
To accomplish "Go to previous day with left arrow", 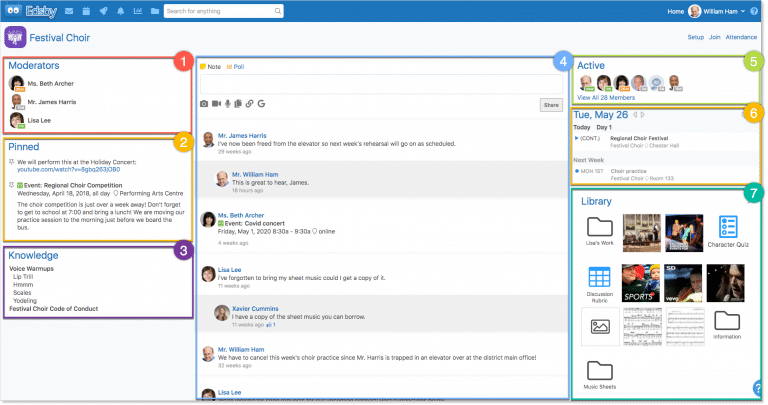I will click(x=636, y=115).
